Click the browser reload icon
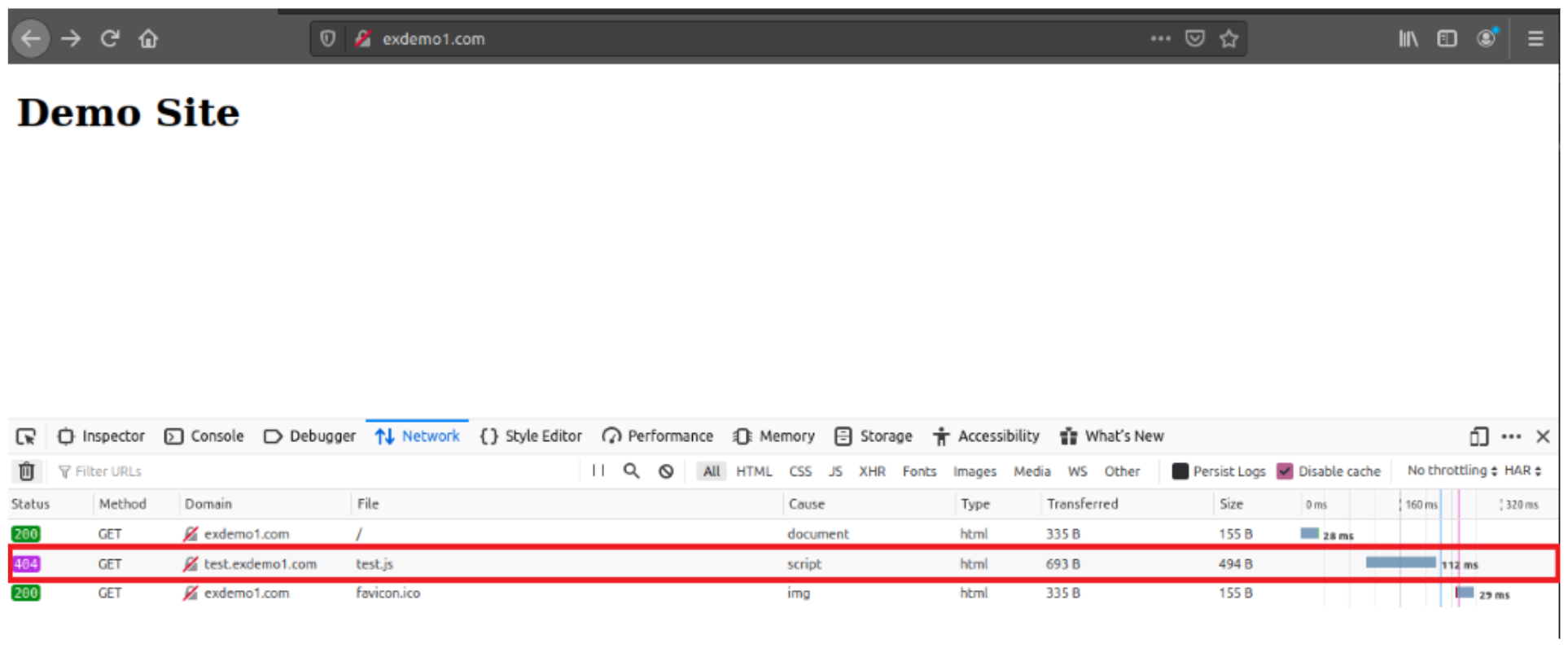The height and width of the screenshot is (648, 1568). pos(110,38)
